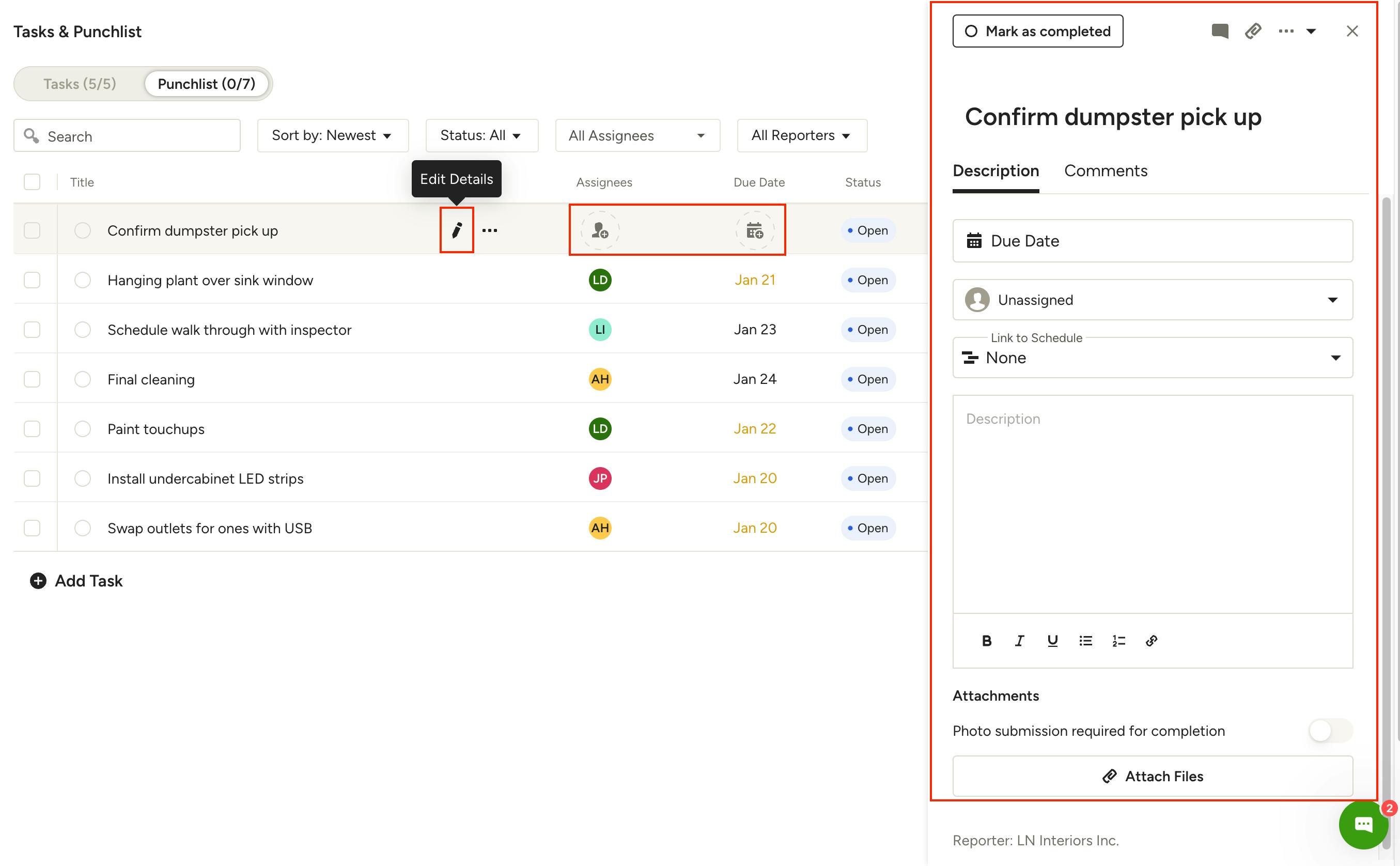
Task: Mark Paint touchups complete via circle
Action: (83, 429)
